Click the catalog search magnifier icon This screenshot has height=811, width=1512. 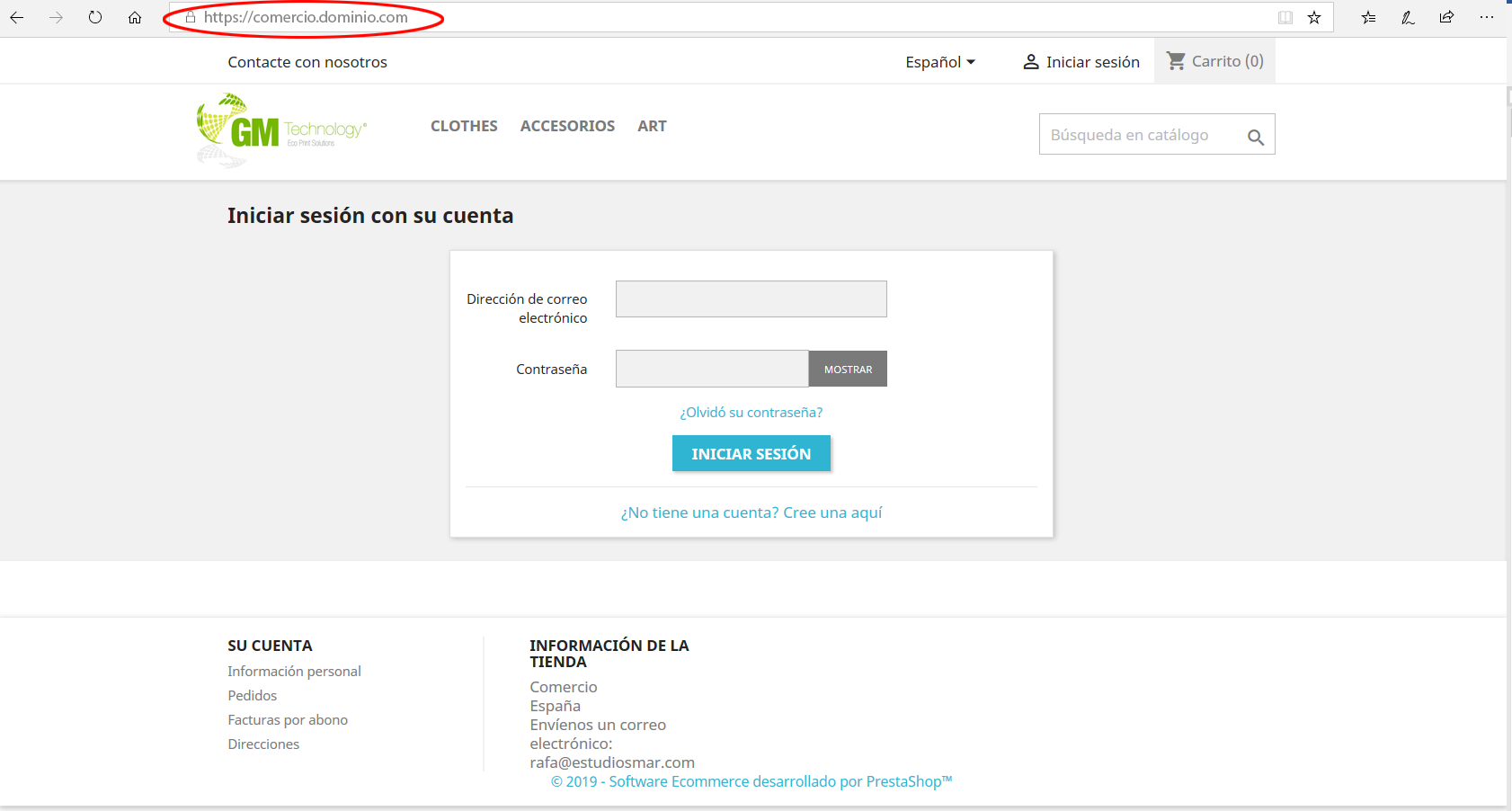coord(1255,137)
